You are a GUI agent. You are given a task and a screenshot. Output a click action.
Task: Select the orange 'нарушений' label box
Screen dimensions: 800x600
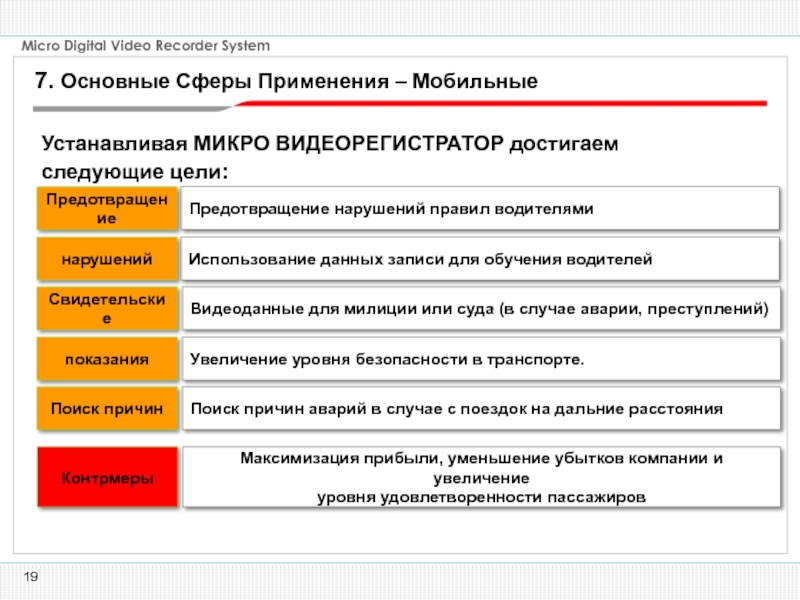(107, 259)
